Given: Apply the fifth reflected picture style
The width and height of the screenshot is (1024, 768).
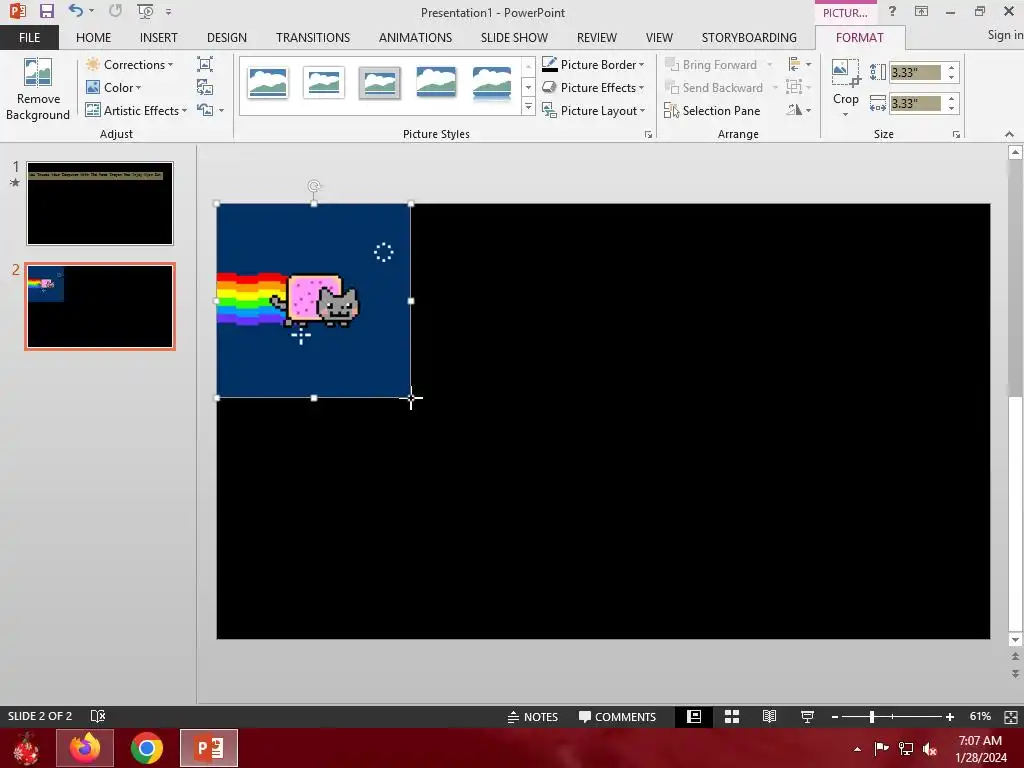Looking at the screenshot, I should pyautogui.click(x=492, y=84).
